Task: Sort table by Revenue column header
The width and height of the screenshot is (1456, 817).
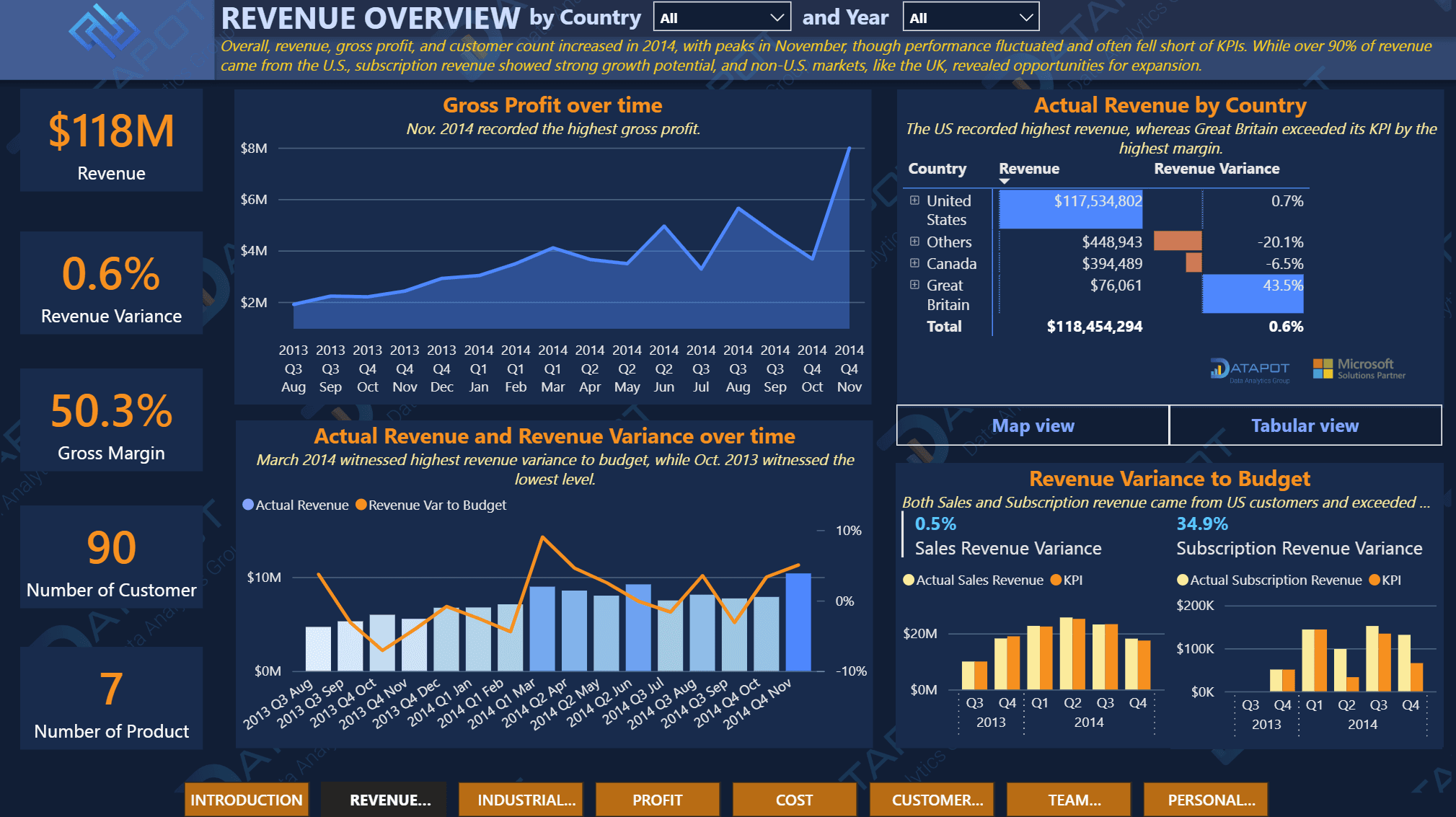Action: 1029,169
